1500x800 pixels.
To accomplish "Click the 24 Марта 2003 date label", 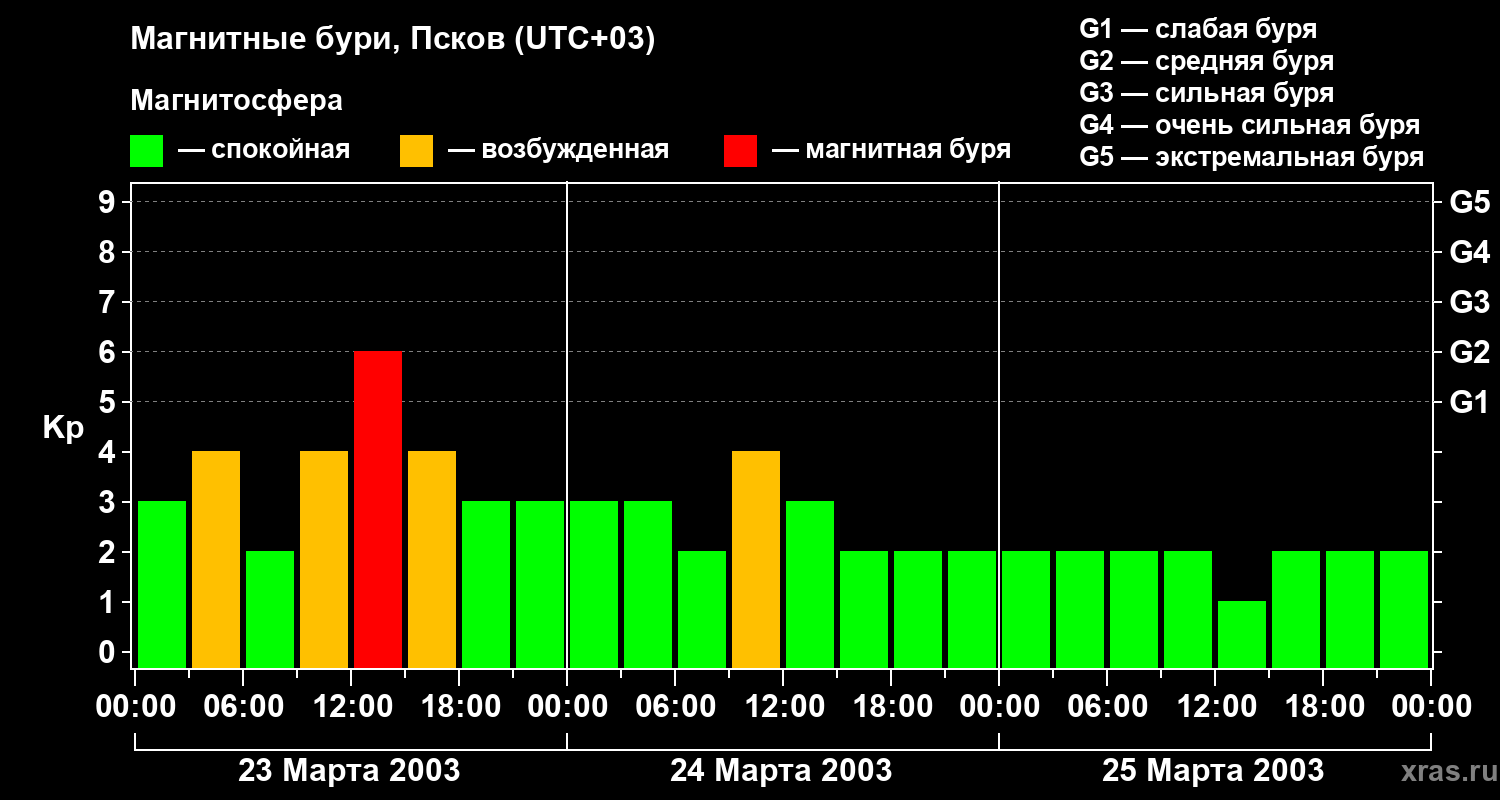I will click(781, 771).
